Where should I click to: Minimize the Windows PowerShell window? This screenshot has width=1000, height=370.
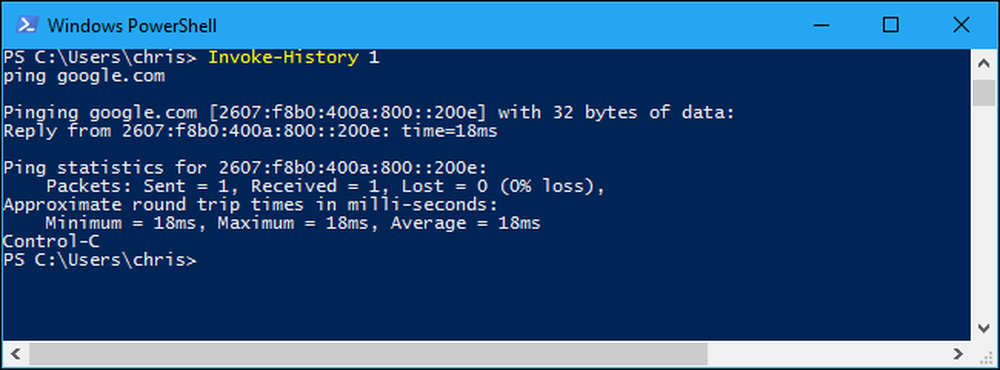(820, 25)
